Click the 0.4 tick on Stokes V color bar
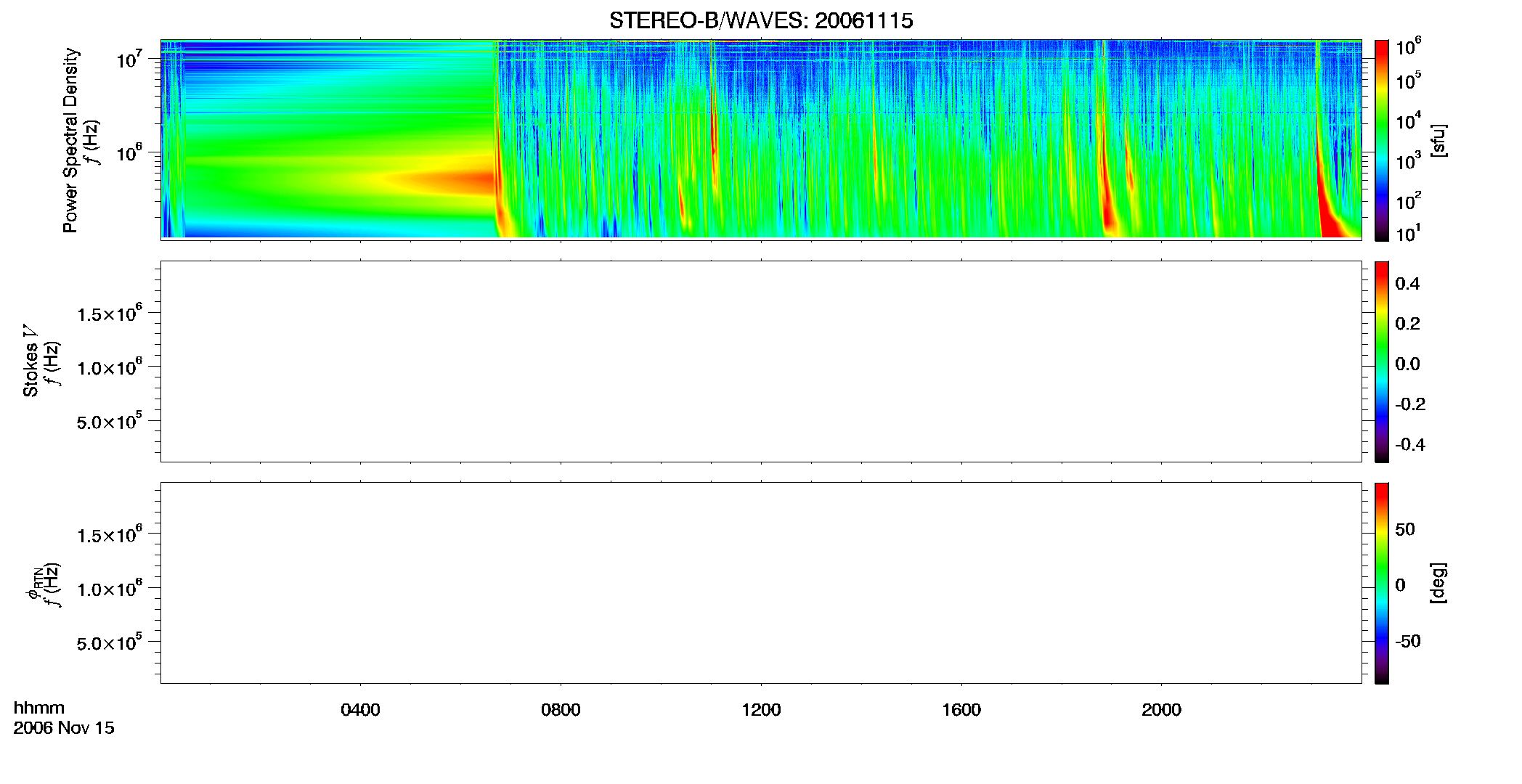This screenshot has width=1522, height=784. pyautogui.click(x=1407, y=284)
